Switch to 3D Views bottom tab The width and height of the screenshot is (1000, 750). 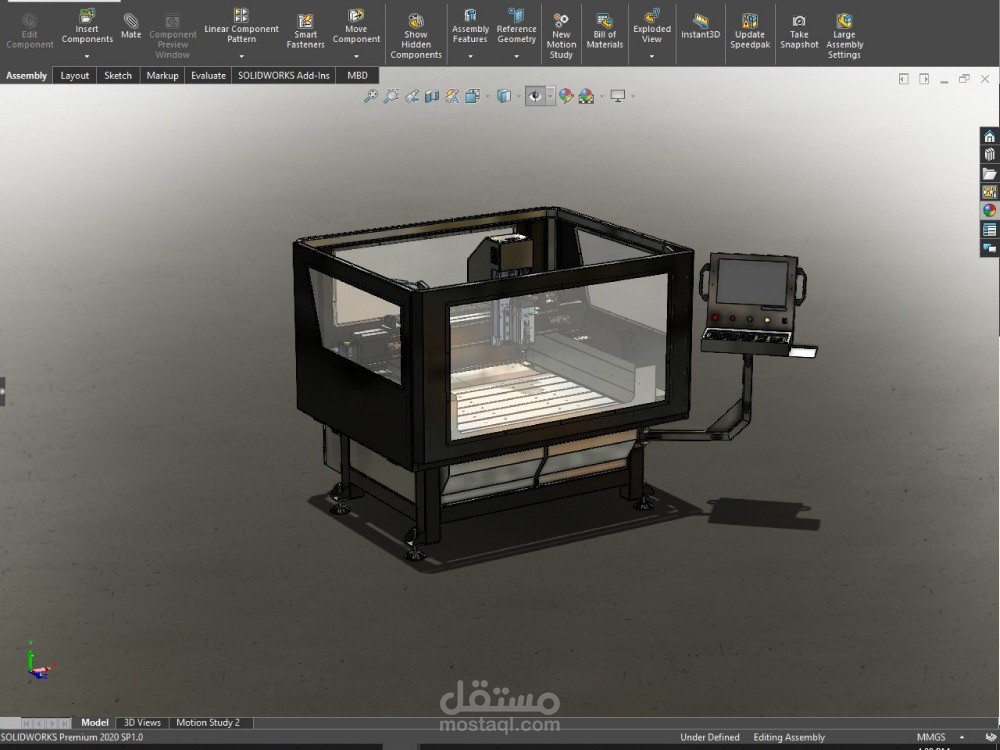[x=142, y=723]
